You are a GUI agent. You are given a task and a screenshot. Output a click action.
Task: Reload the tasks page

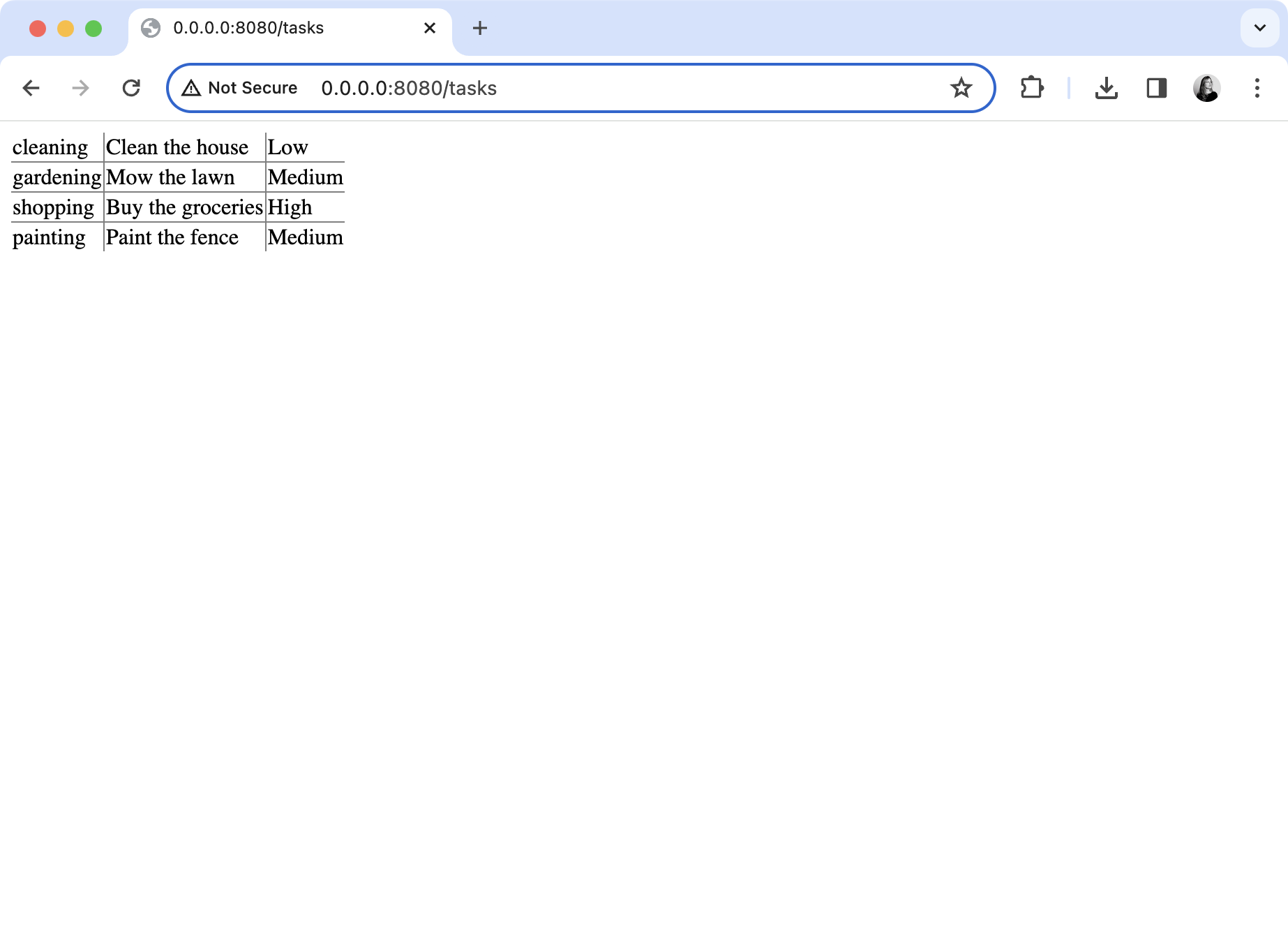pos(131,88)
